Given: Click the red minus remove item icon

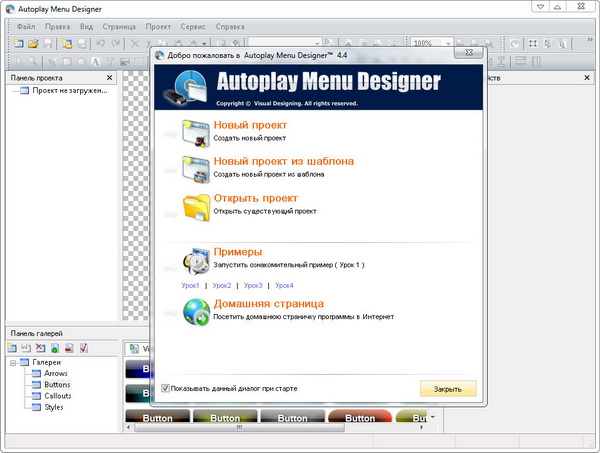Looking at the screenshot, I should point(69,348).
